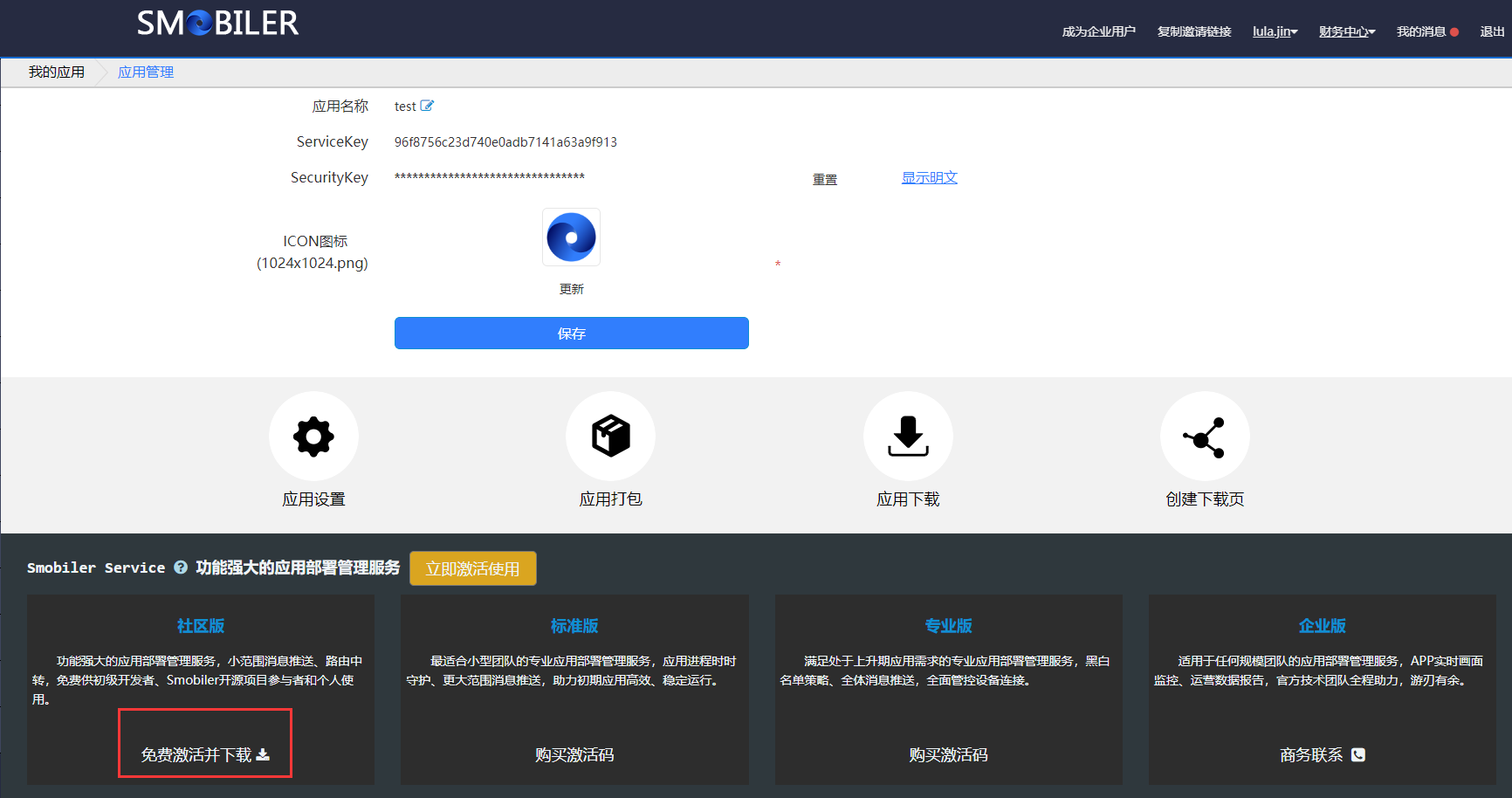The width and height of the screenshot is (1512, 798).
Task: Click the 企业版 plan title
Action: tap(1323, 626)
